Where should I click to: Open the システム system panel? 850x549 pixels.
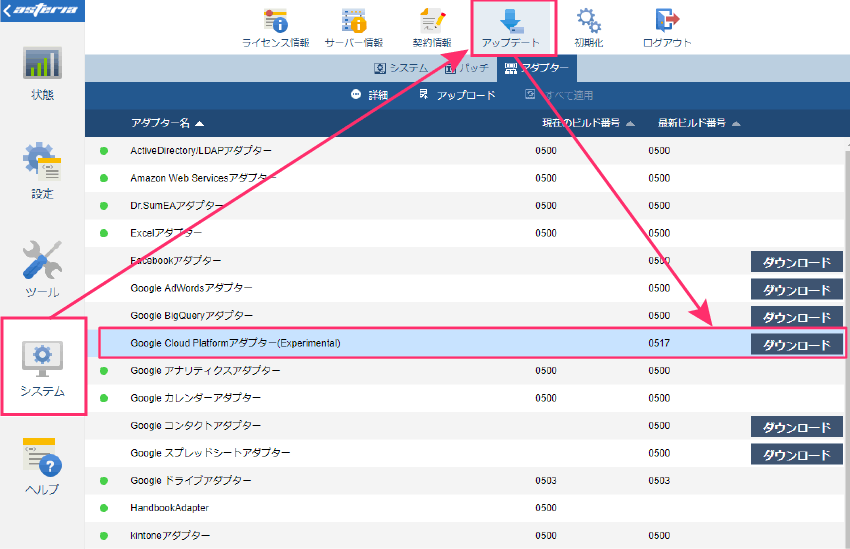point(42,369)
